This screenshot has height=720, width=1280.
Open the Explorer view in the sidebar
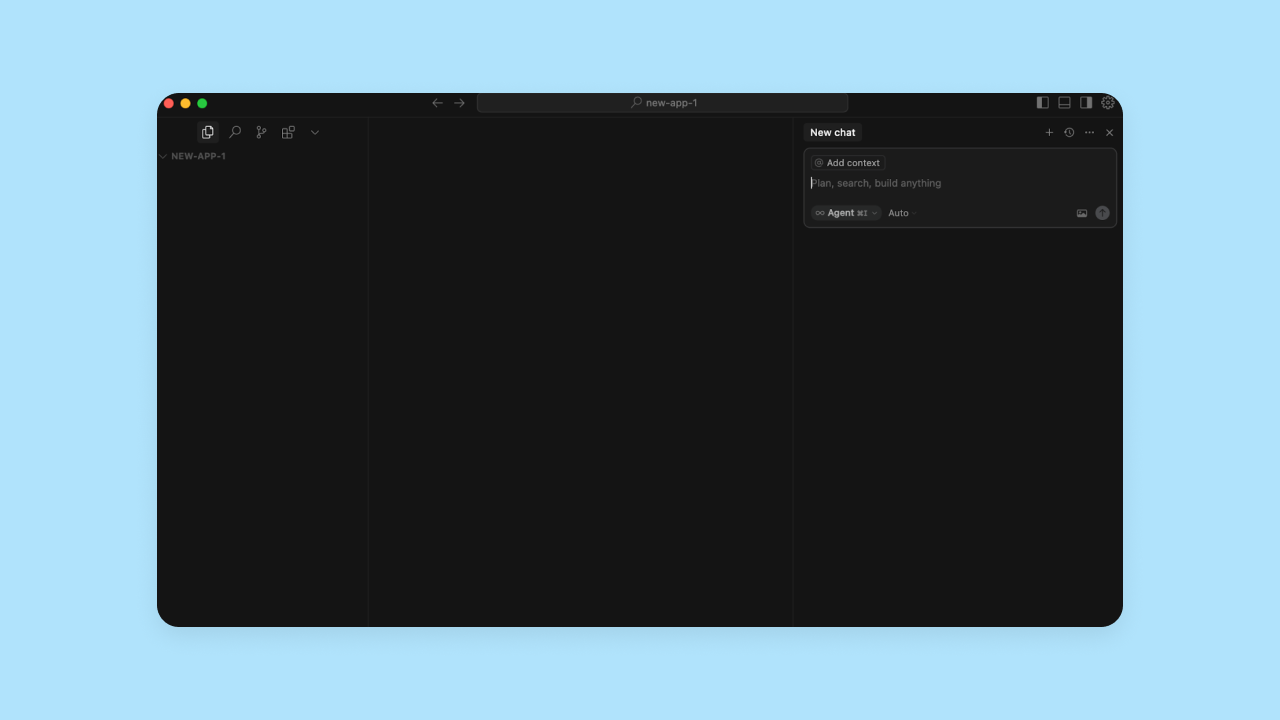click(207, 131)
